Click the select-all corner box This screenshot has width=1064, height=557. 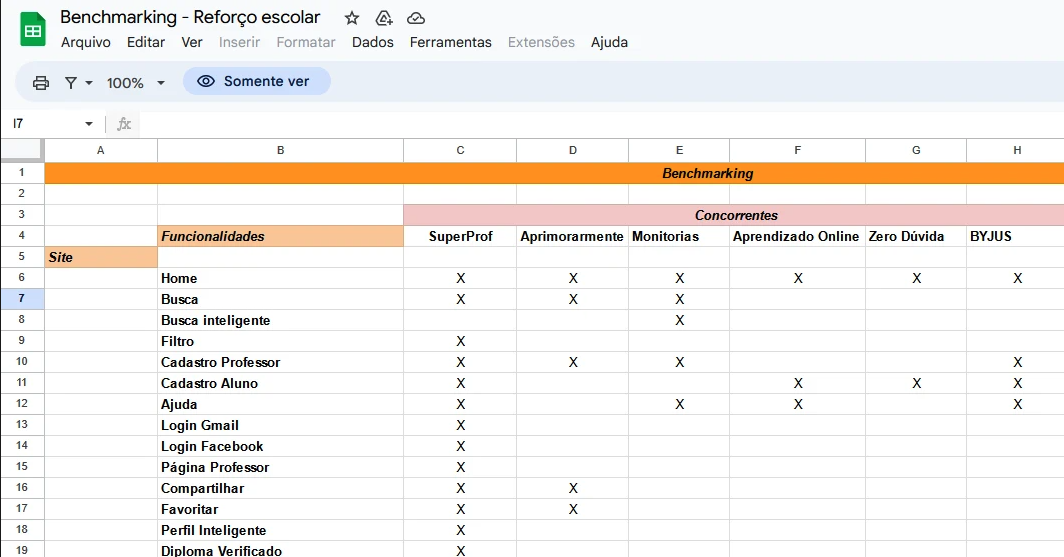coord(22,150)
